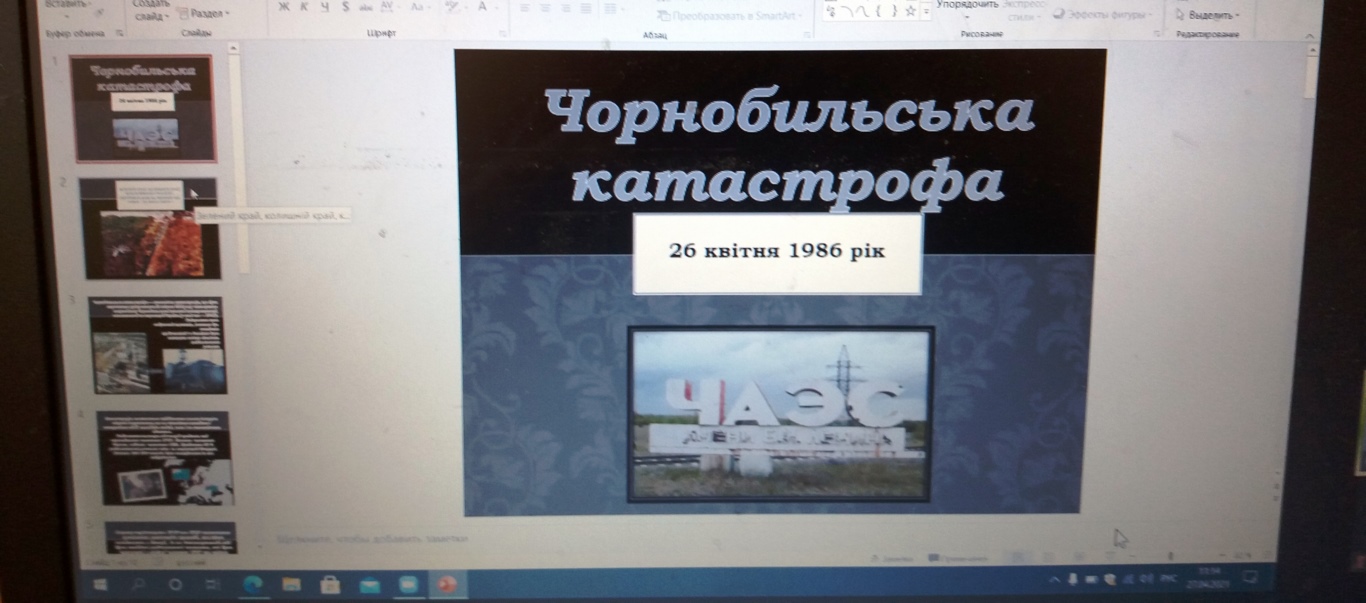Image resolution: width=1366 pixels, height=603 pixels.
Task: Open the notification center icon
Action: tap(1249, 577)
